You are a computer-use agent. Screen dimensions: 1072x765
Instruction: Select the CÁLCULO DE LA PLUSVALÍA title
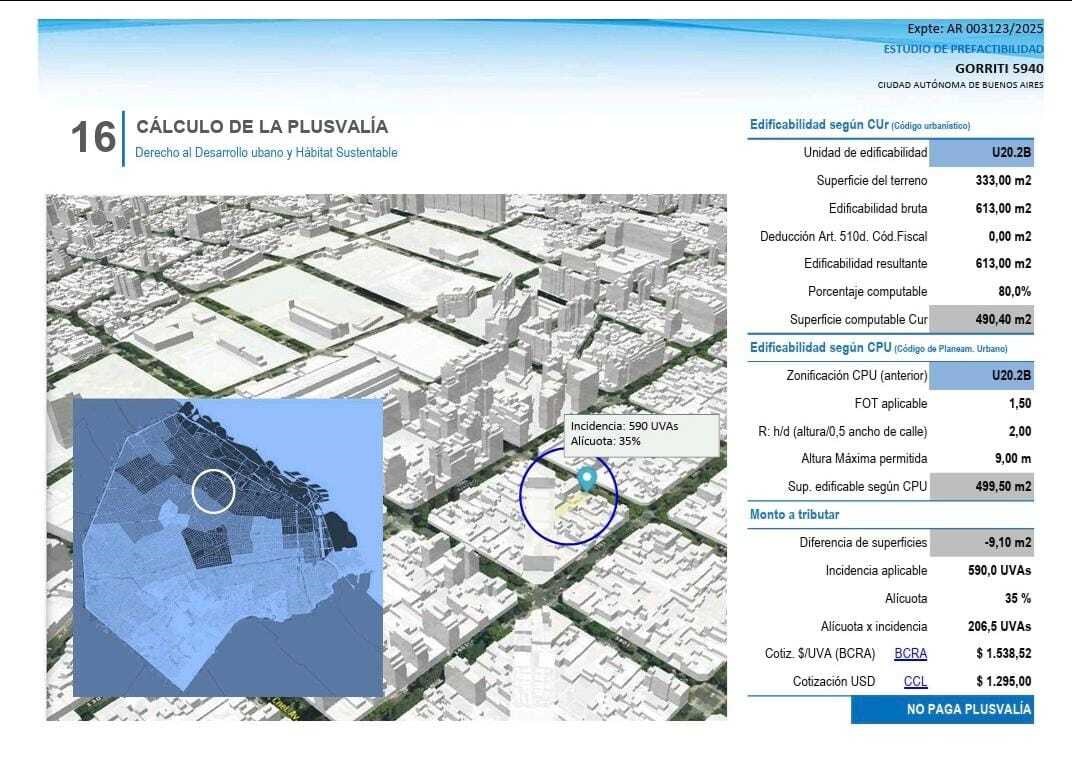click(262, 127)
